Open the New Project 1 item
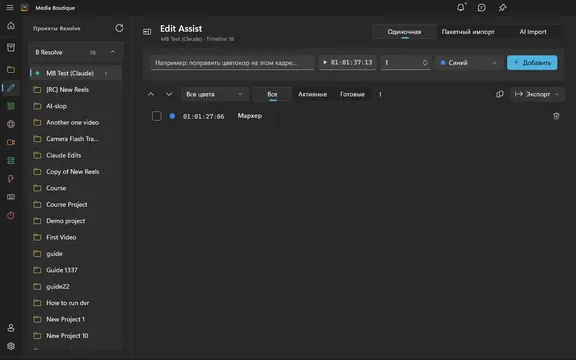 pyautogui.click(x=75, y=319)
